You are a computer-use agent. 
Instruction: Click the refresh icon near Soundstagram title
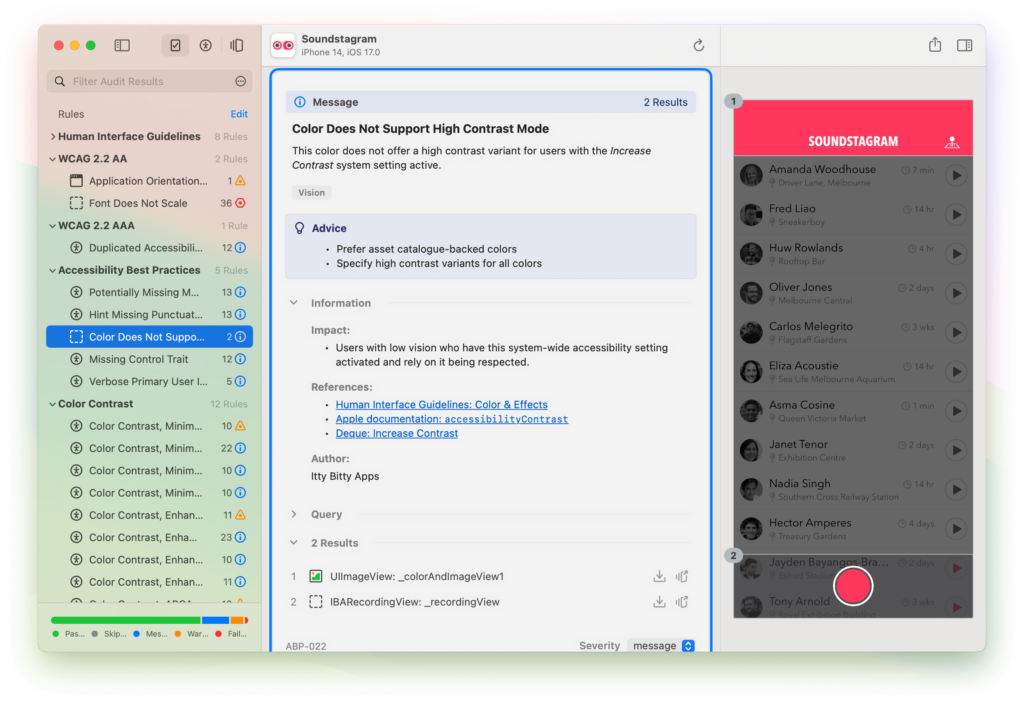698,45
